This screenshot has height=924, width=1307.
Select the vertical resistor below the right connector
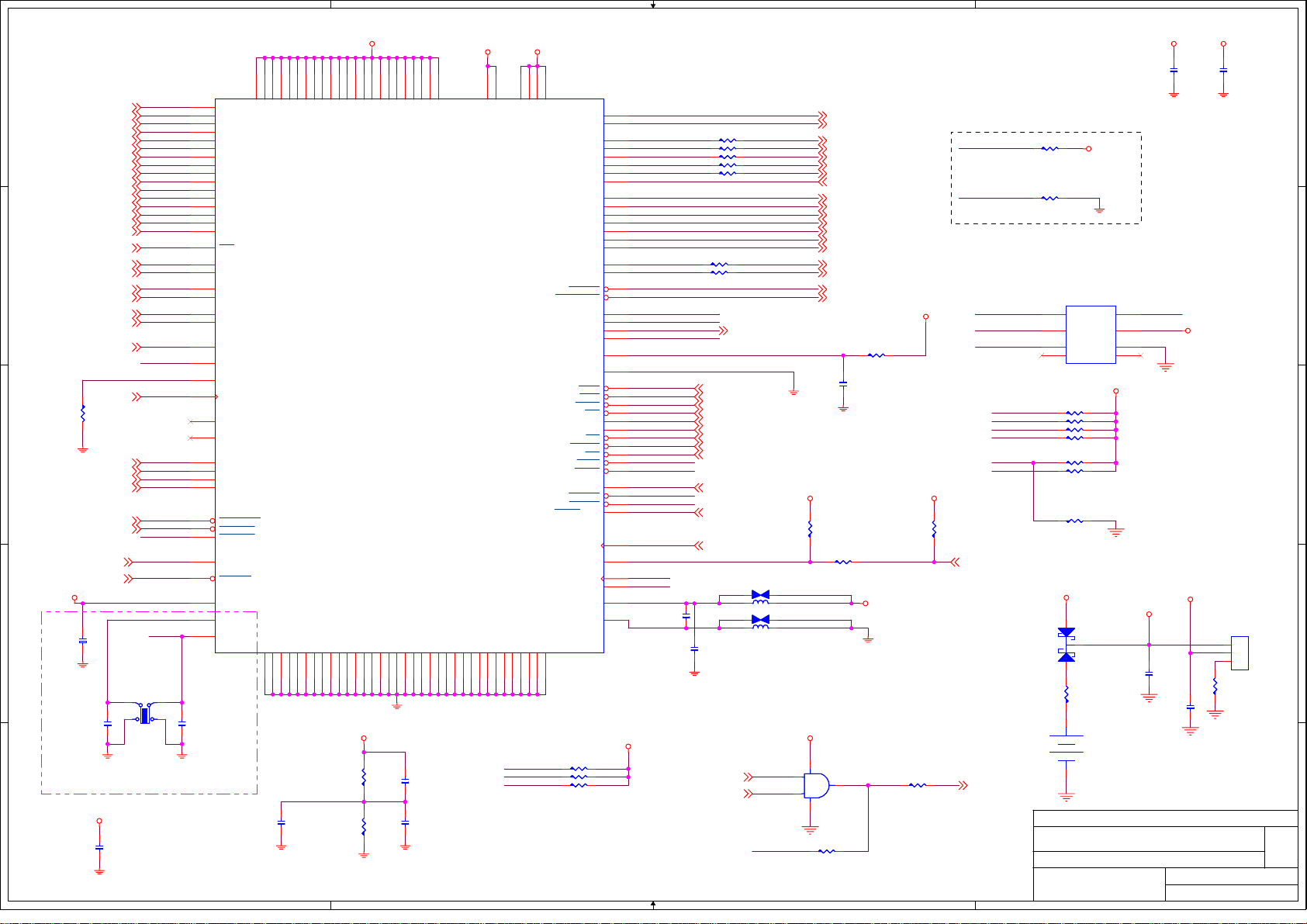pos(1215,686)
